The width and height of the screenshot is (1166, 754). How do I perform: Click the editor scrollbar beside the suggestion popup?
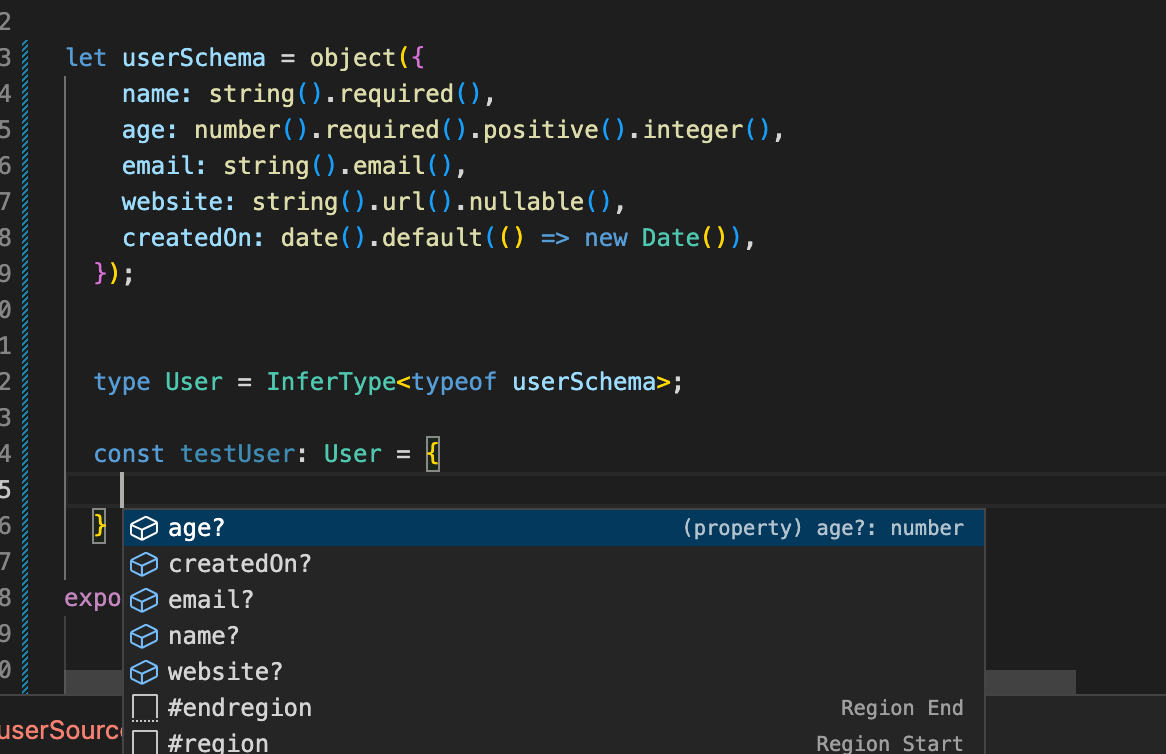[x=1030, y=681]
